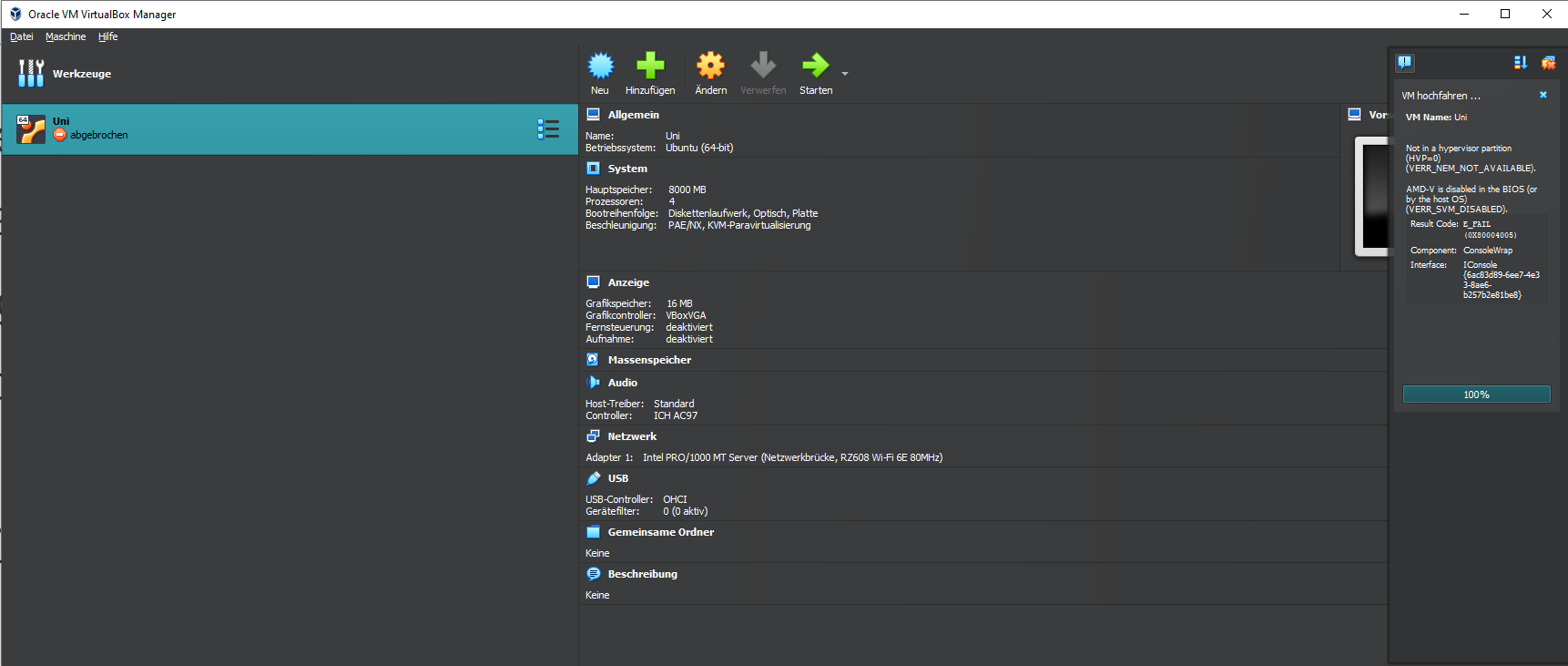Click the 'abgebrochen' status text
This screenshot has height=666, width=1568.
99,135
